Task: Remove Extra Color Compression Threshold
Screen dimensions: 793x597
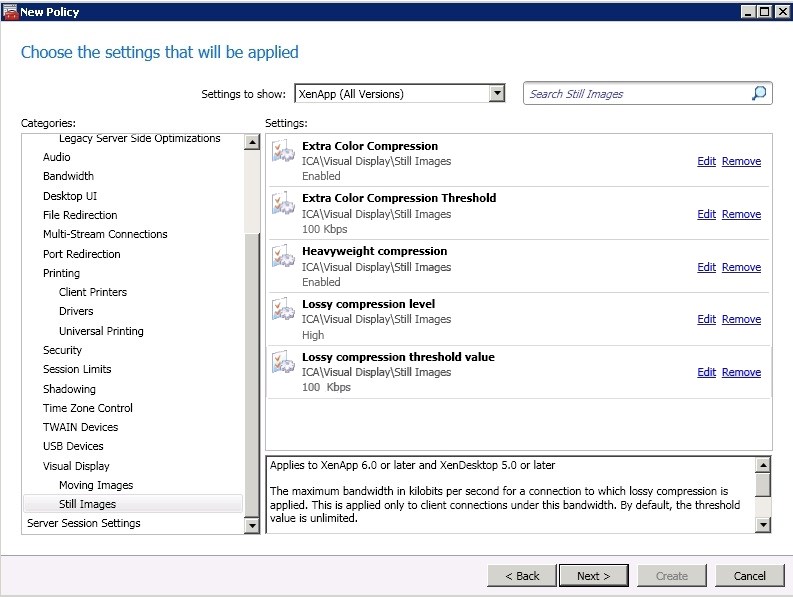Action: tap(741, 214)
